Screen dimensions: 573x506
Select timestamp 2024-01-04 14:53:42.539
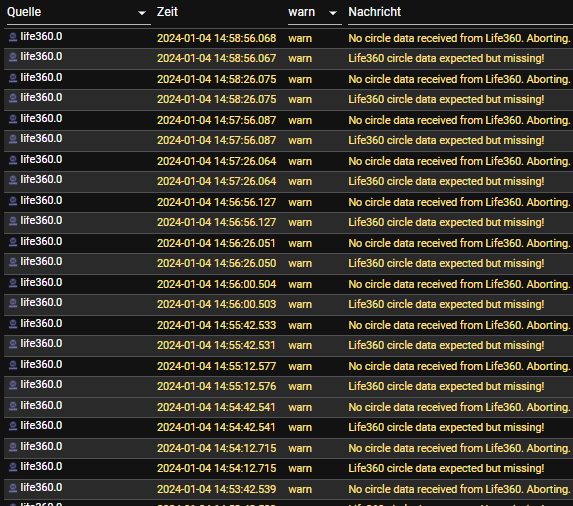(216, 489)
